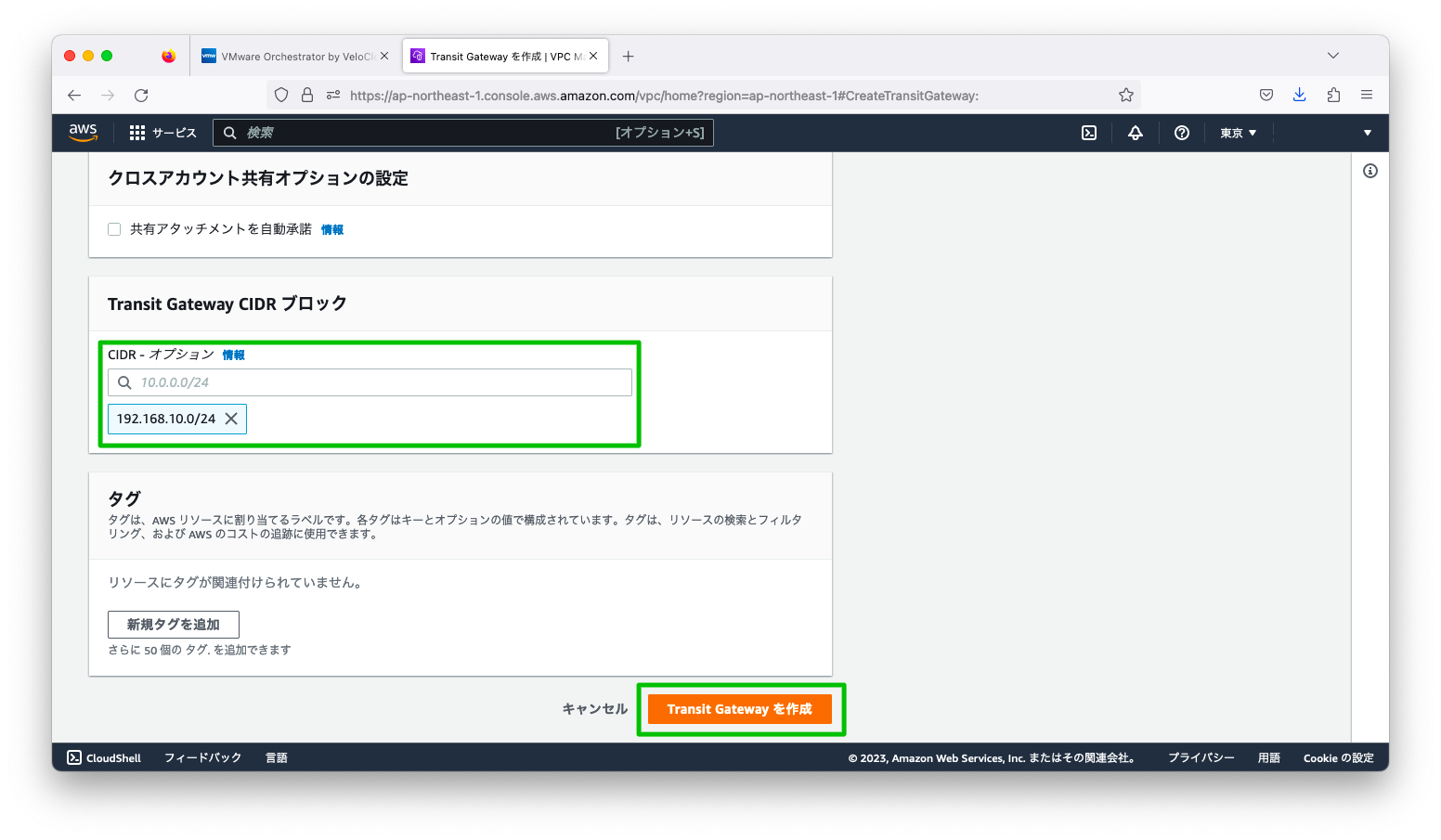Screen dimensions: 1441x840
Task: Click the 192.168.10.0/24 token text
Action: pyautogui.click(x=165, y=419)
